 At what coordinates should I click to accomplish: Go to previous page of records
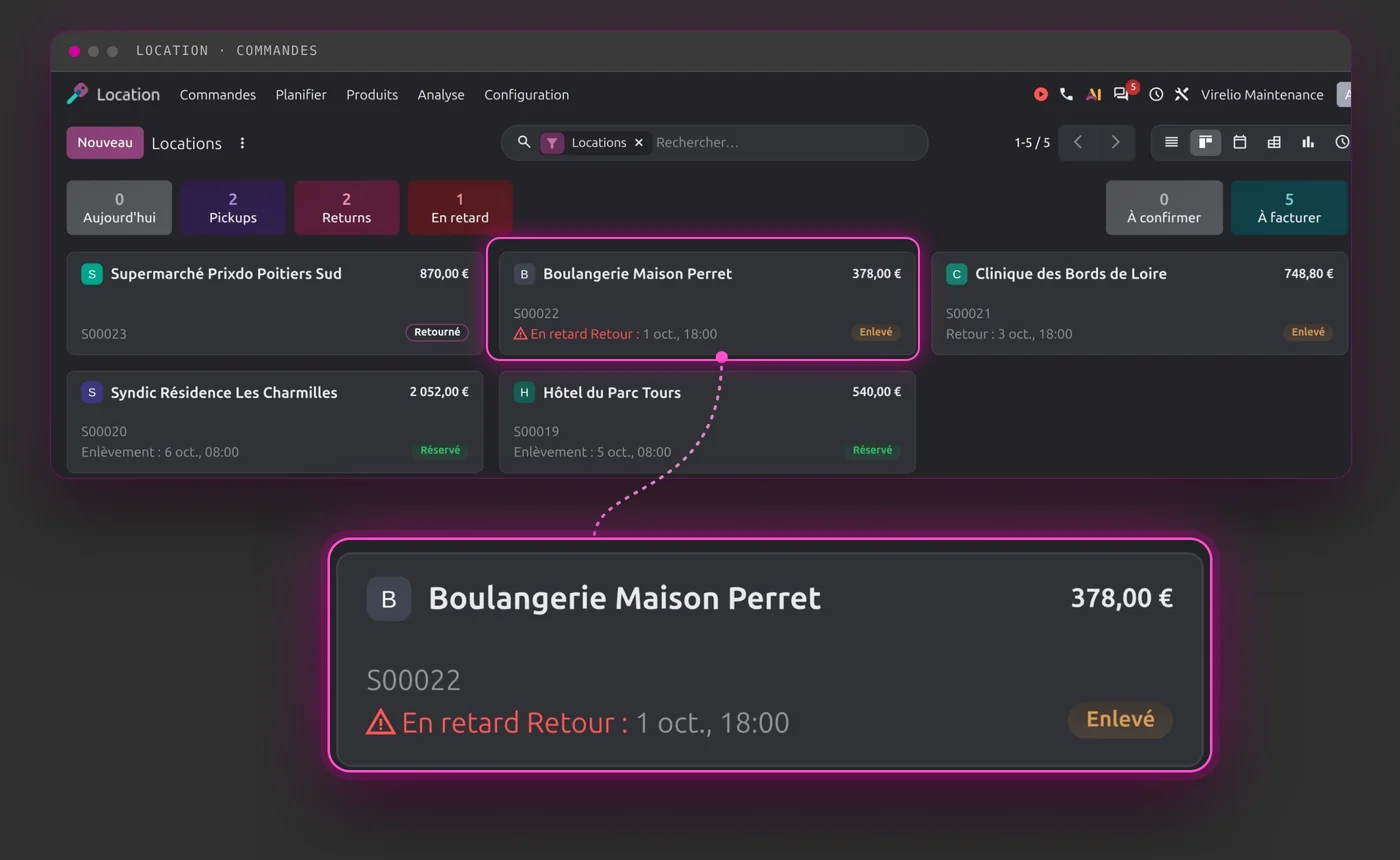click(1078, 142)
